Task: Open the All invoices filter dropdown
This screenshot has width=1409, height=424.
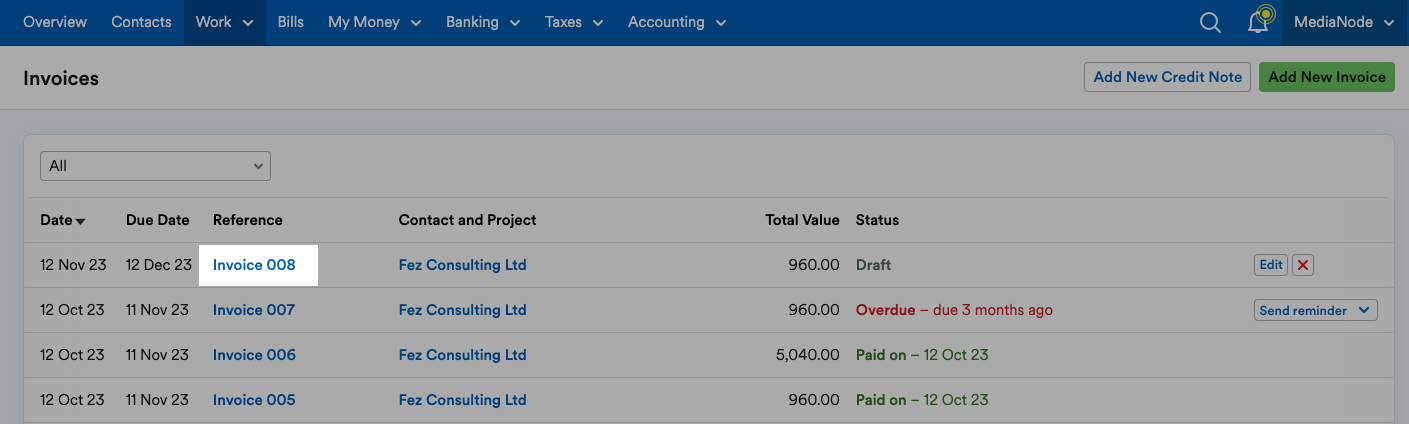Action: tap(155, 166)
